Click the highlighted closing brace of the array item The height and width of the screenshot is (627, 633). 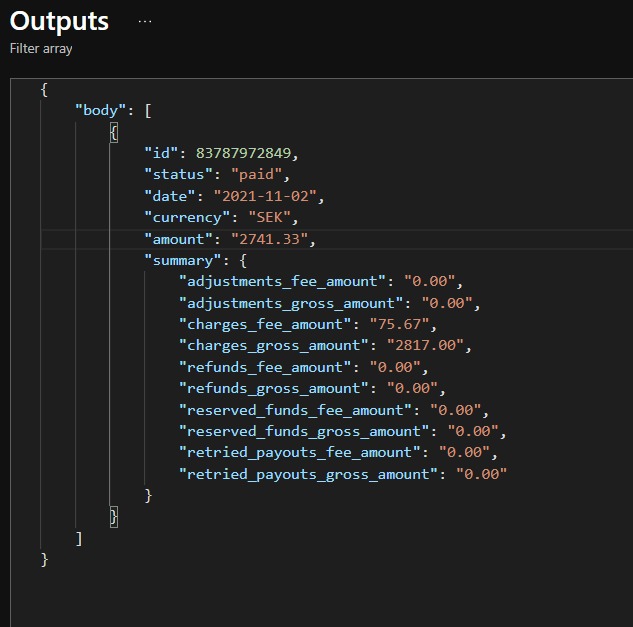(114, 517)
